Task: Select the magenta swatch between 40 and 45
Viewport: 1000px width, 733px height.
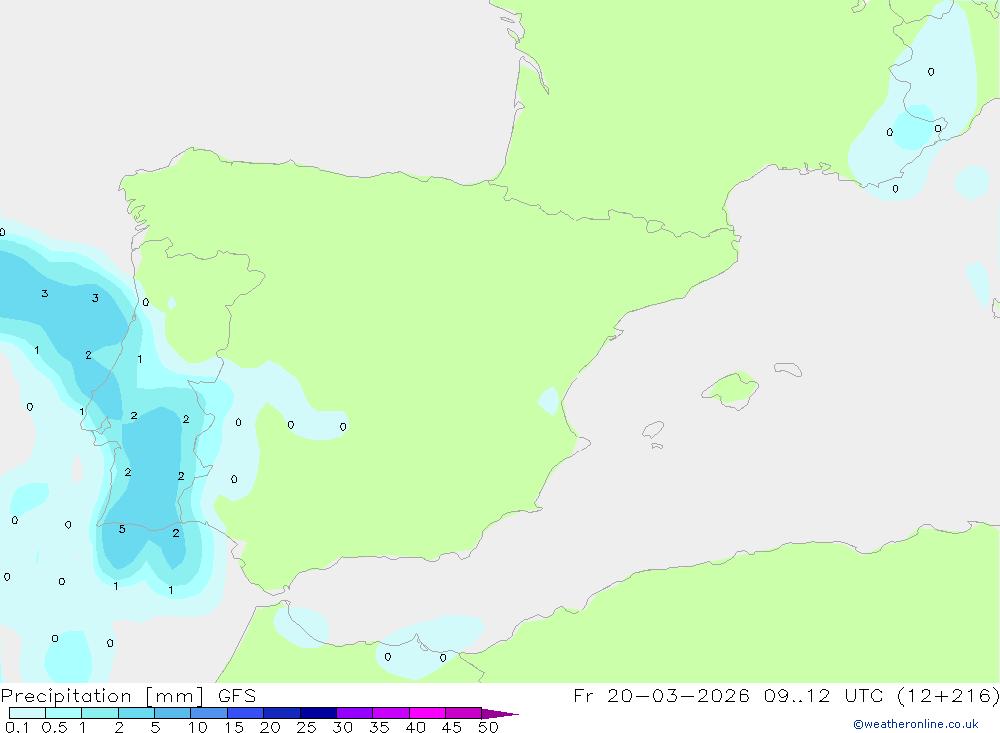Action: [x=427, y=713]
